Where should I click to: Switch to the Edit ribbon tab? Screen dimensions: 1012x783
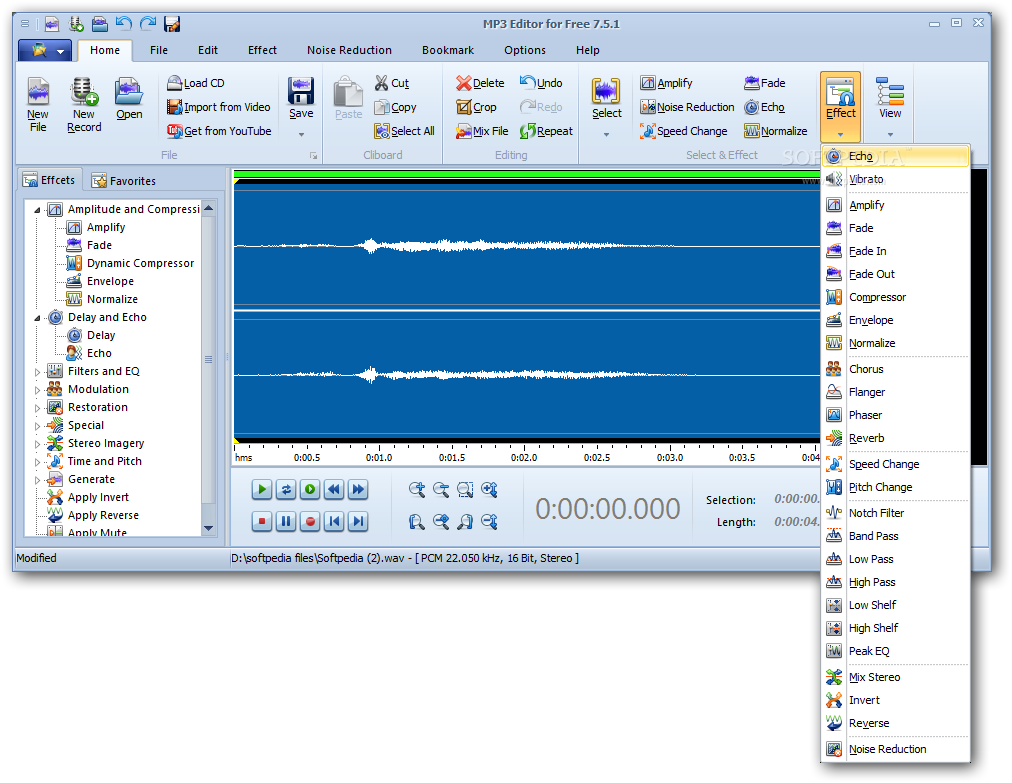[208, 50]
